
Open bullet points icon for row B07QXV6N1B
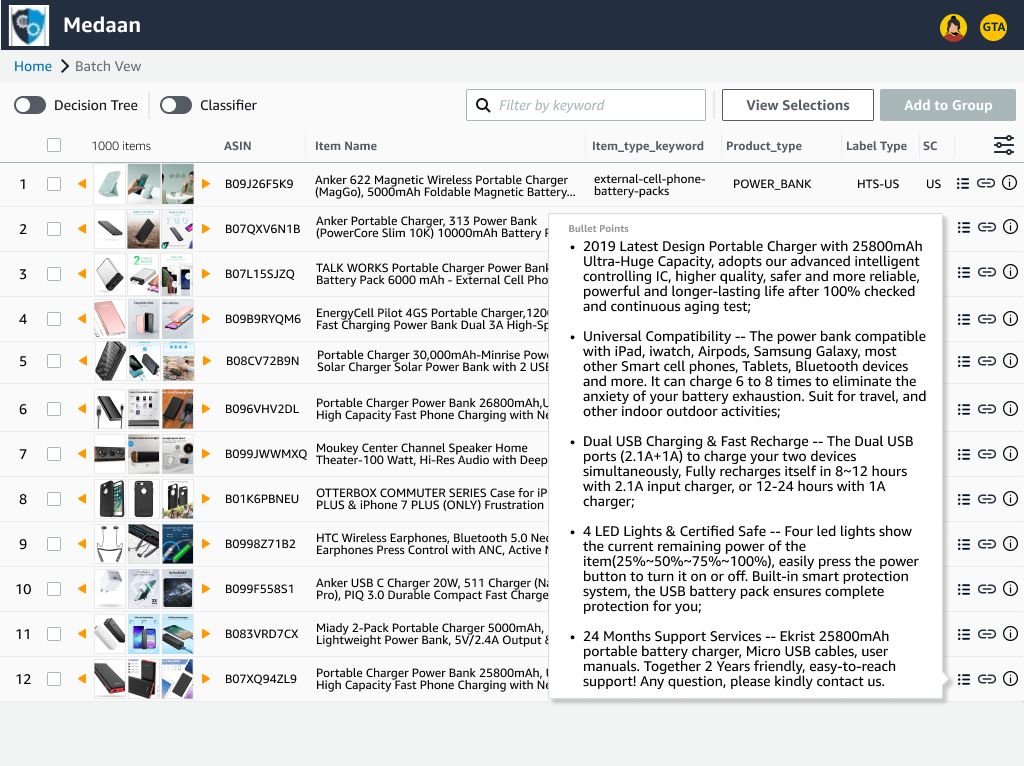click(963, 227)
